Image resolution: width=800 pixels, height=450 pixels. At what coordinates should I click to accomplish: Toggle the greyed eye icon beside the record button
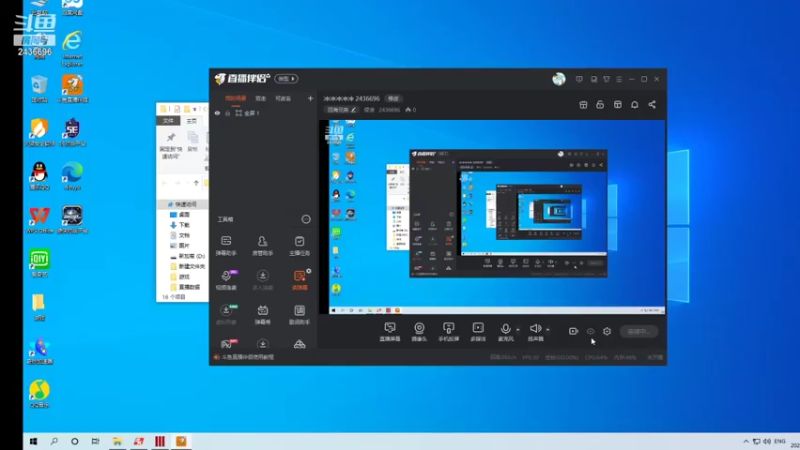(x=590, y=331)
